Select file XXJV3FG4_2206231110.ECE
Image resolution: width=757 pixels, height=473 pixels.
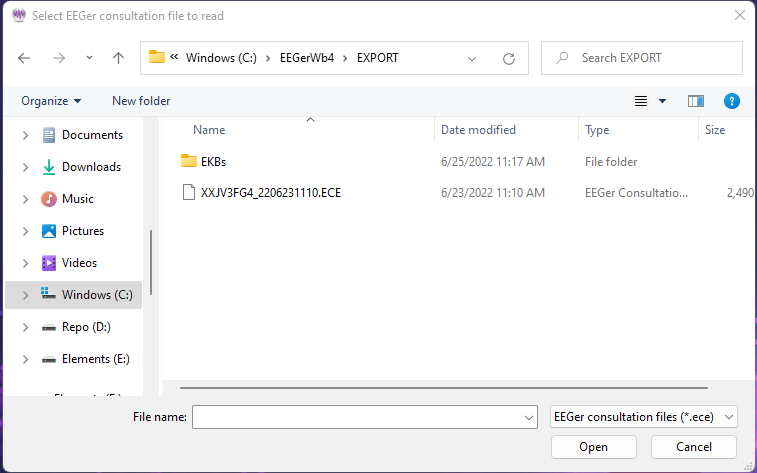click(271, 193)
